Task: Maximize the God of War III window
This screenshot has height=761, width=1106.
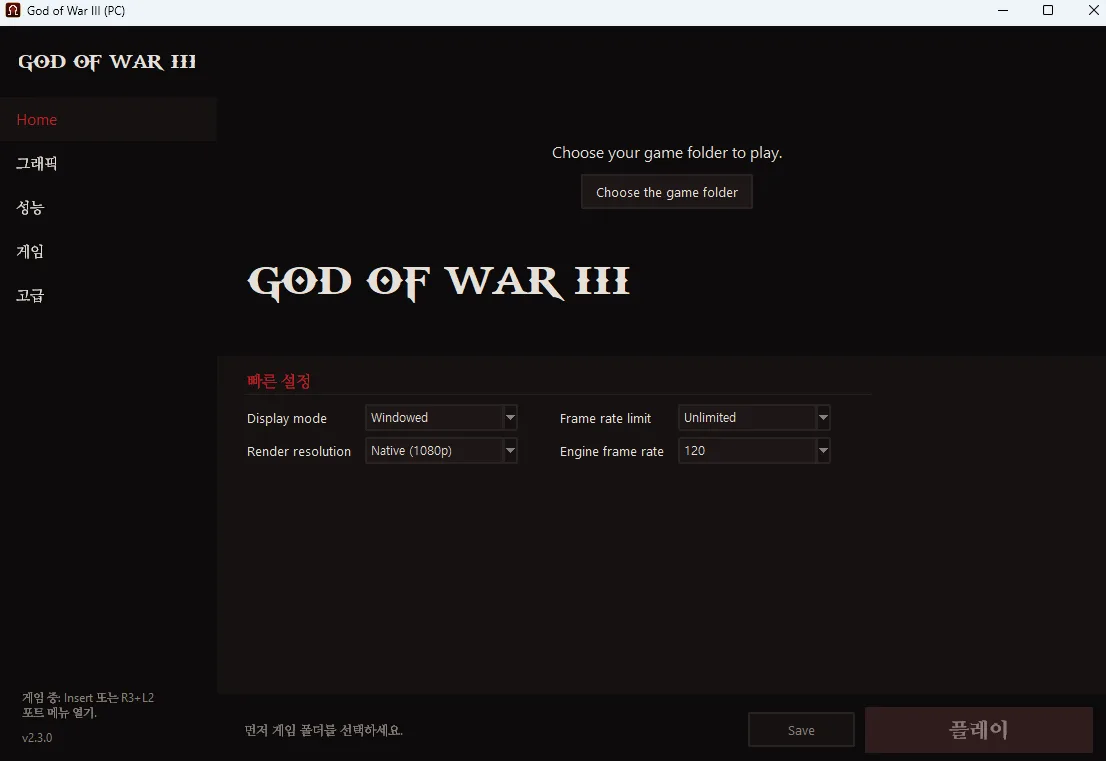Action: coord(1048,11)
